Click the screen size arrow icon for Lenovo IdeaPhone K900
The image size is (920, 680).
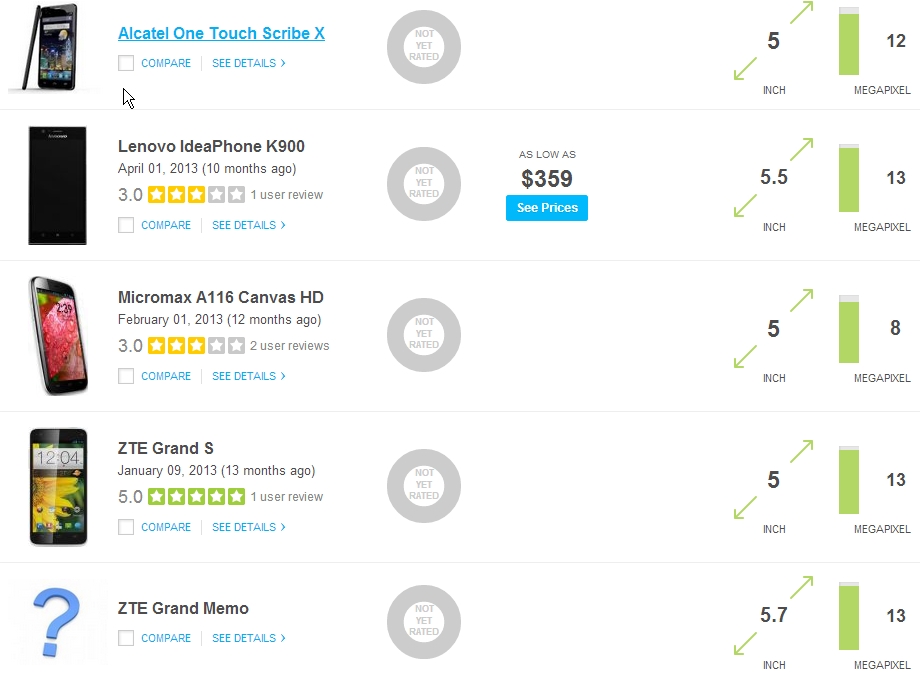773,178
